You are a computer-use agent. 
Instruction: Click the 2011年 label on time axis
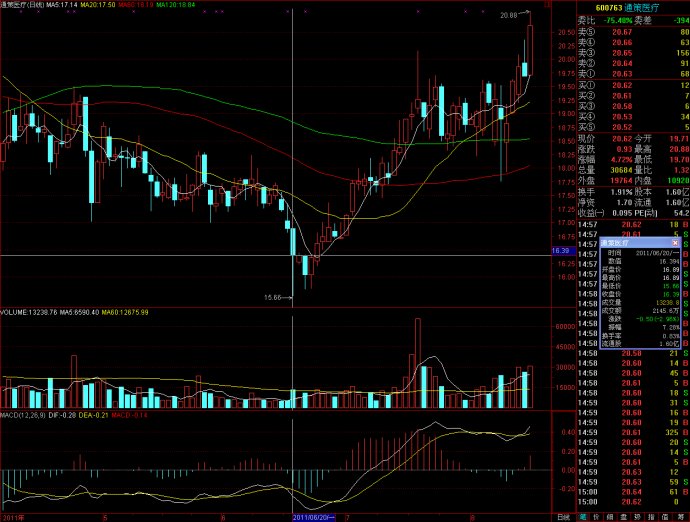click(x=13, y=518)
